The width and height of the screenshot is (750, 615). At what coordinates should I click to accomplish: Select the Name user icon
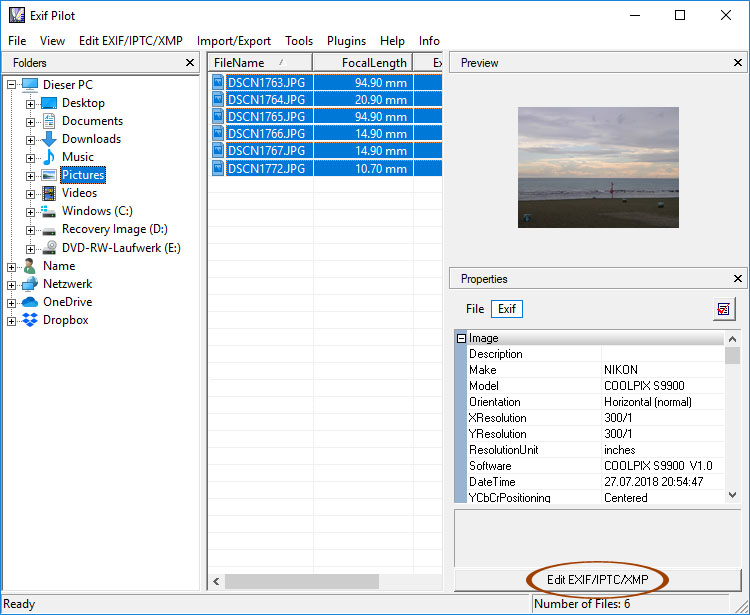[x=30, y=266]
